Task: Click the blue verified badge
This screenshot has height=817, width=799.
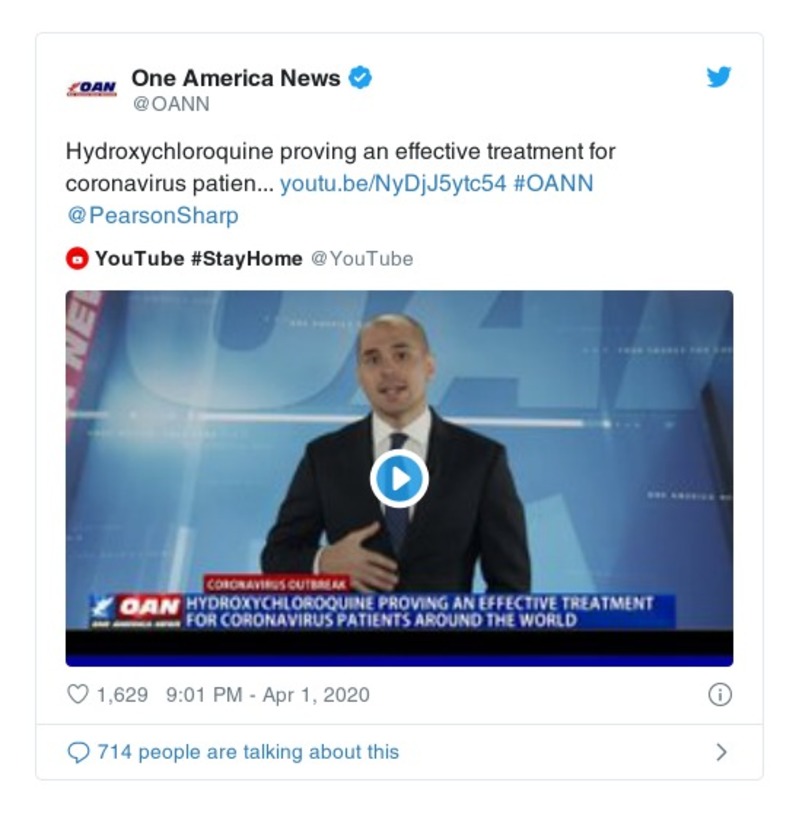Action: pyautogui.click(x=360, y=78)
